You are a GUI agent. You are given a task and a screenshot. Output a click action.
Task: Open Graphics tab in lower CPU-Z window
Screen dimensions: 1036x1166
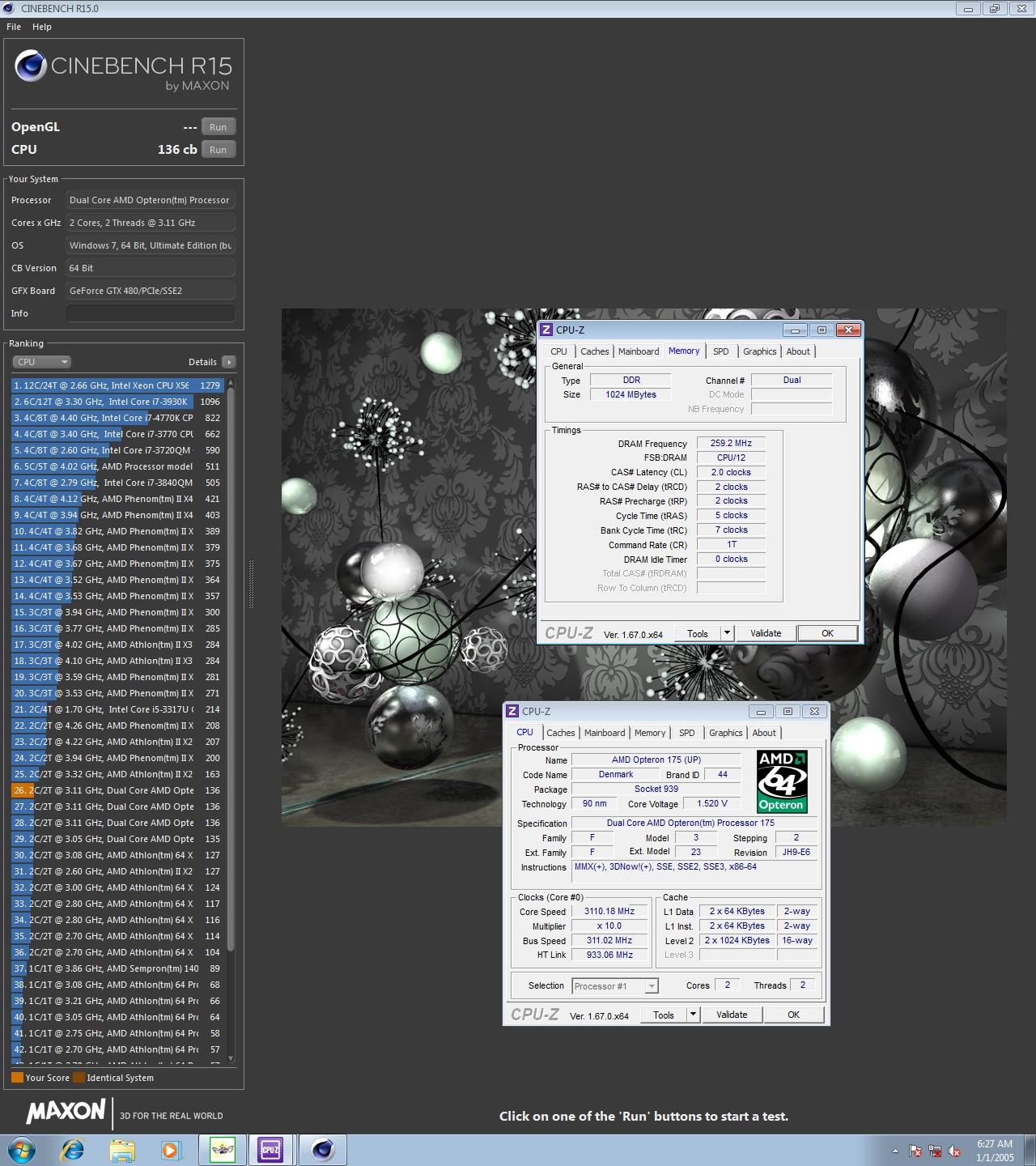tap(726, 733)
